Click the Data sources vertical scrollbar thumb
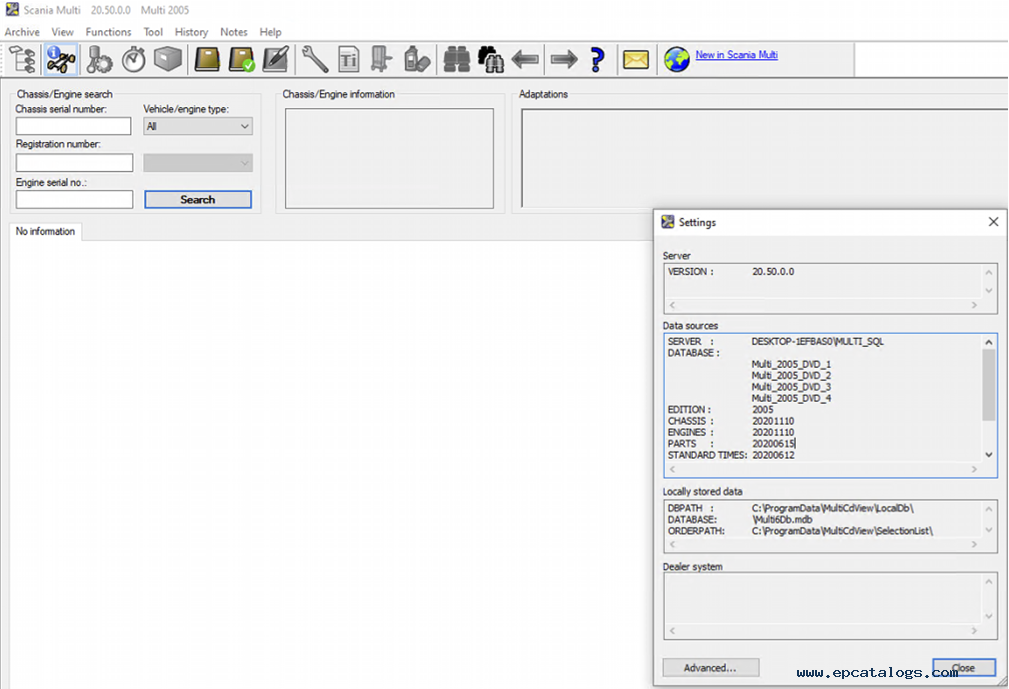1009x689 pixels. pyautogui.click(x=989, y=385)
